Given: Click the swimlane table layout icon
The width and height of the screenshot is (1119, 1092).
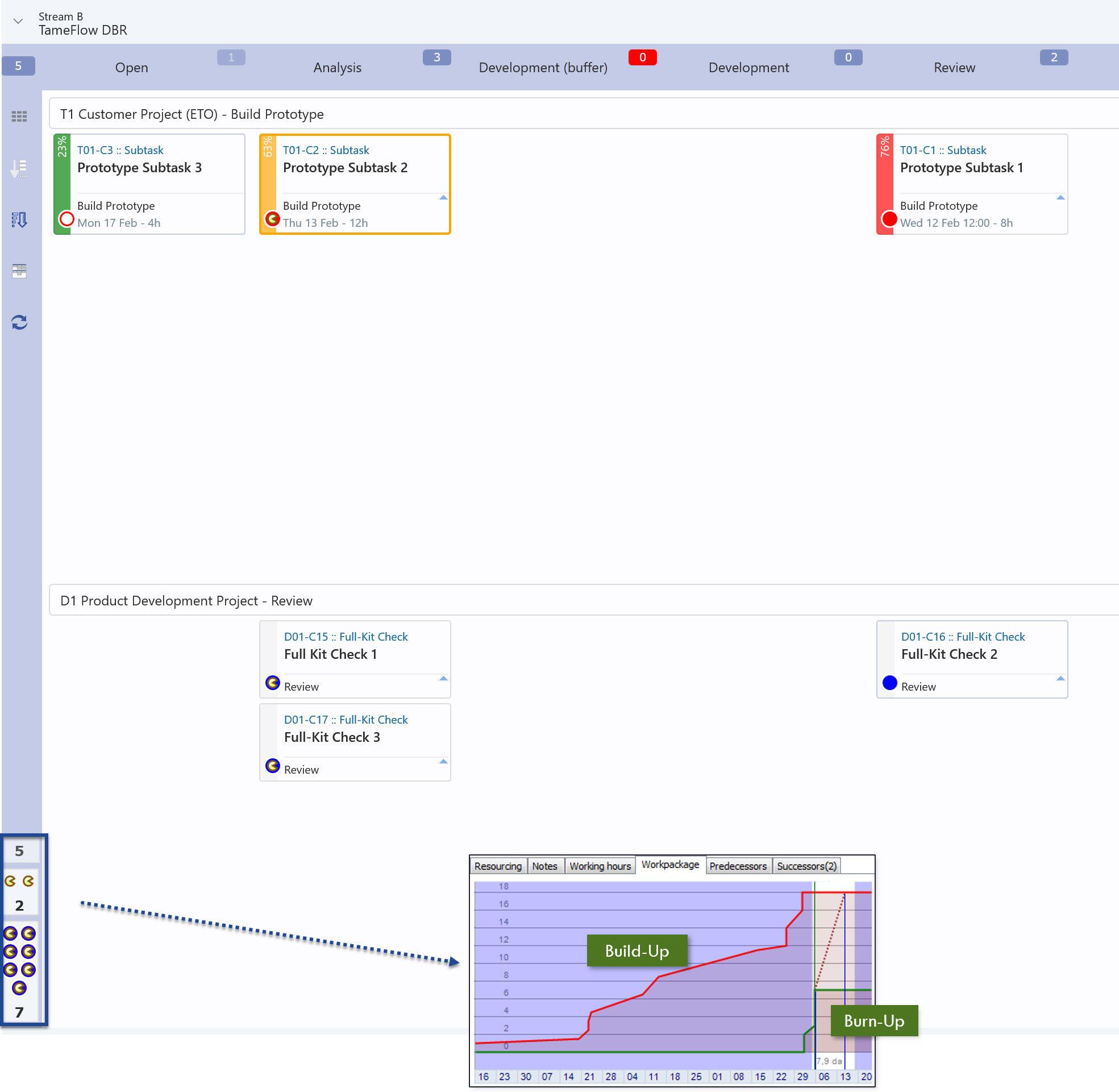Looking at the screenshot, I should pyautogui.click(x=19, y=271).
